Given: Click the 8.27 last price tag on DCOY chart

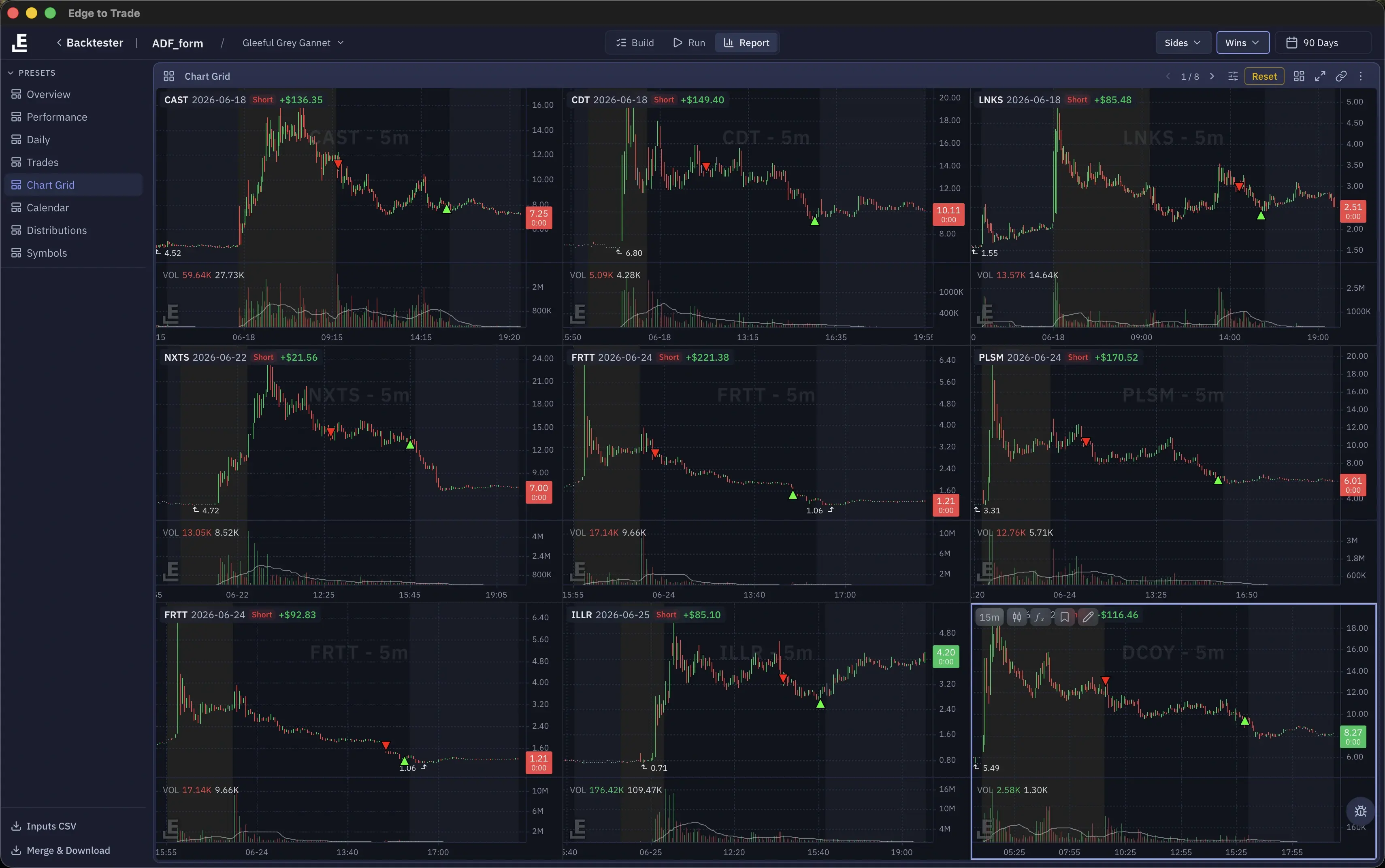Looking at the screenshot, I should pos(1353,736).
